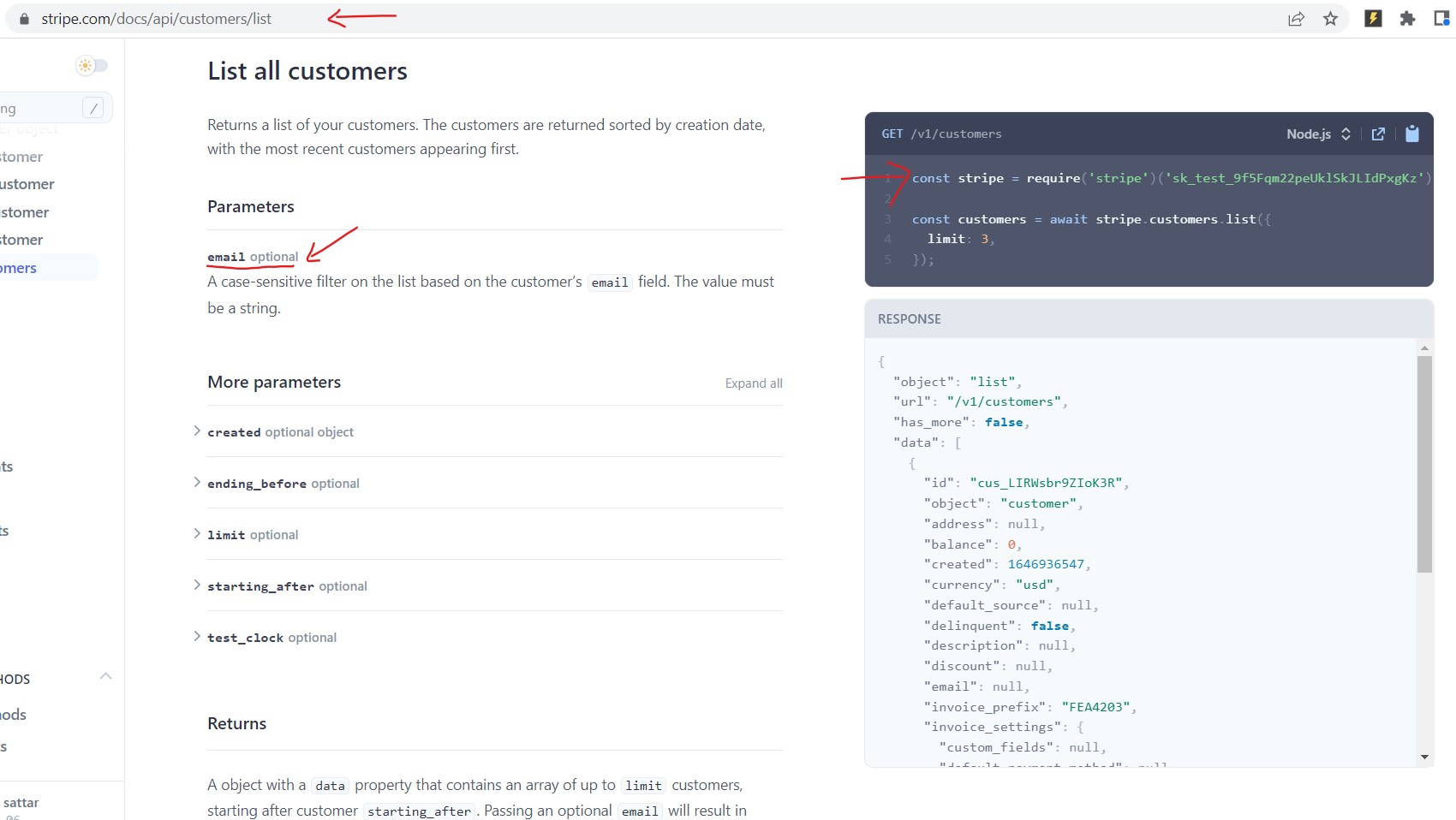Click the "address": null line
The image size is (1456, 820).
984,524
